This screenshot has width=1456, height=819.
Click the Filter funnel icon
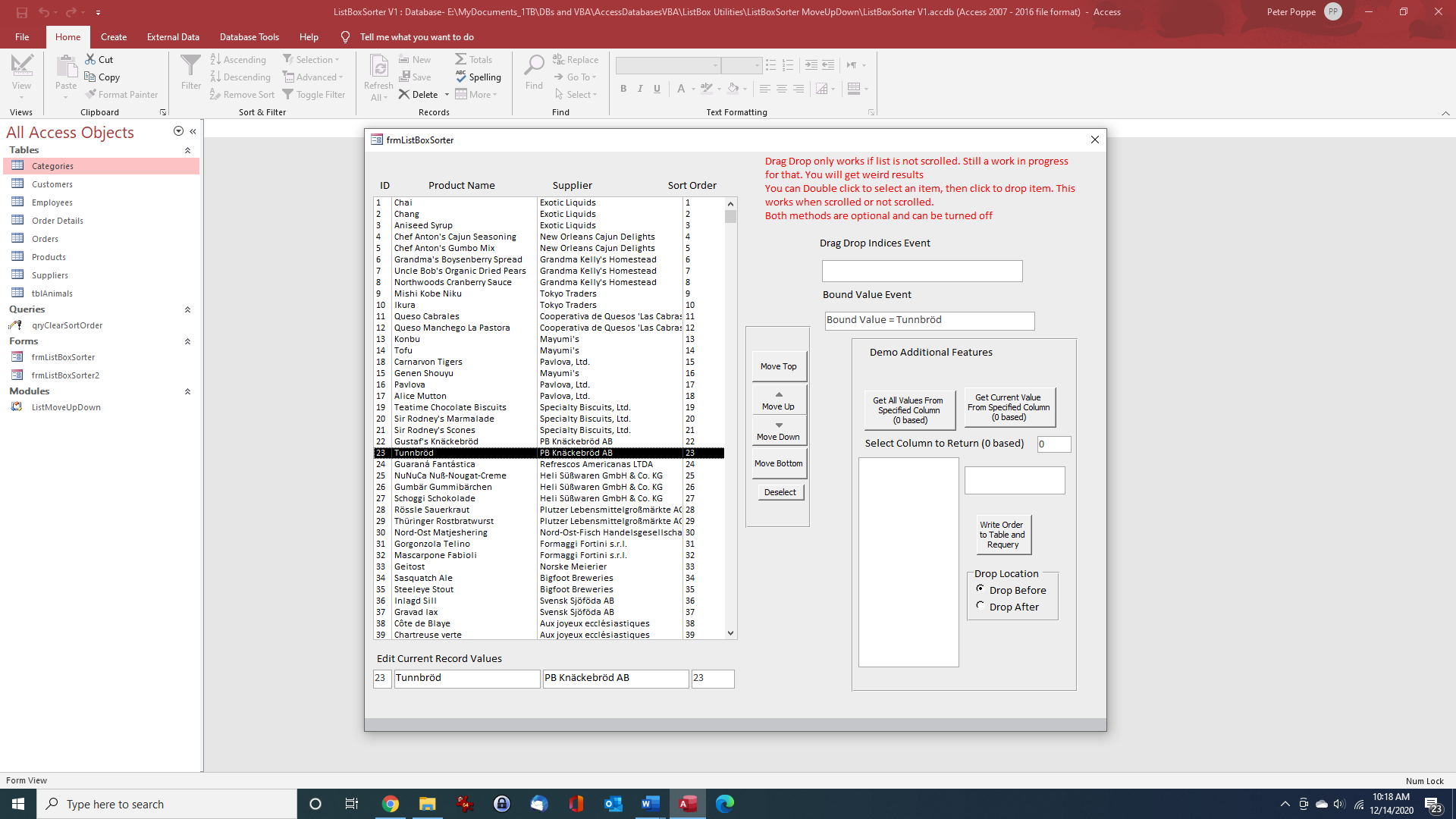(x=191, y=66)
